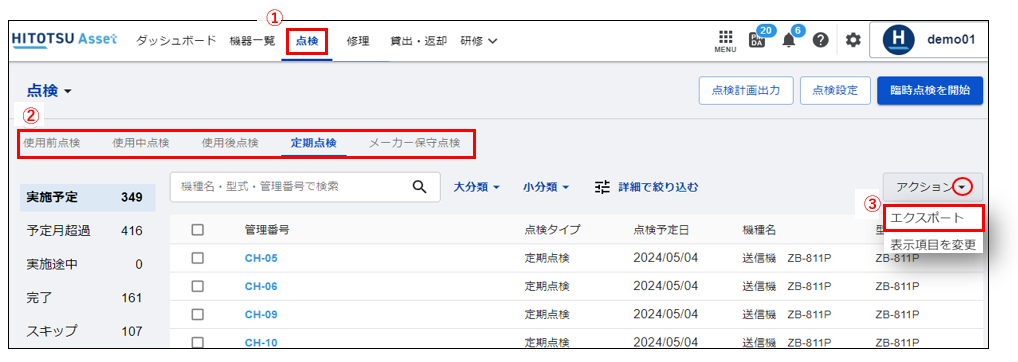Select the 実施予定 349 status filter
The image size is (1018, 362).
point(88,197)
